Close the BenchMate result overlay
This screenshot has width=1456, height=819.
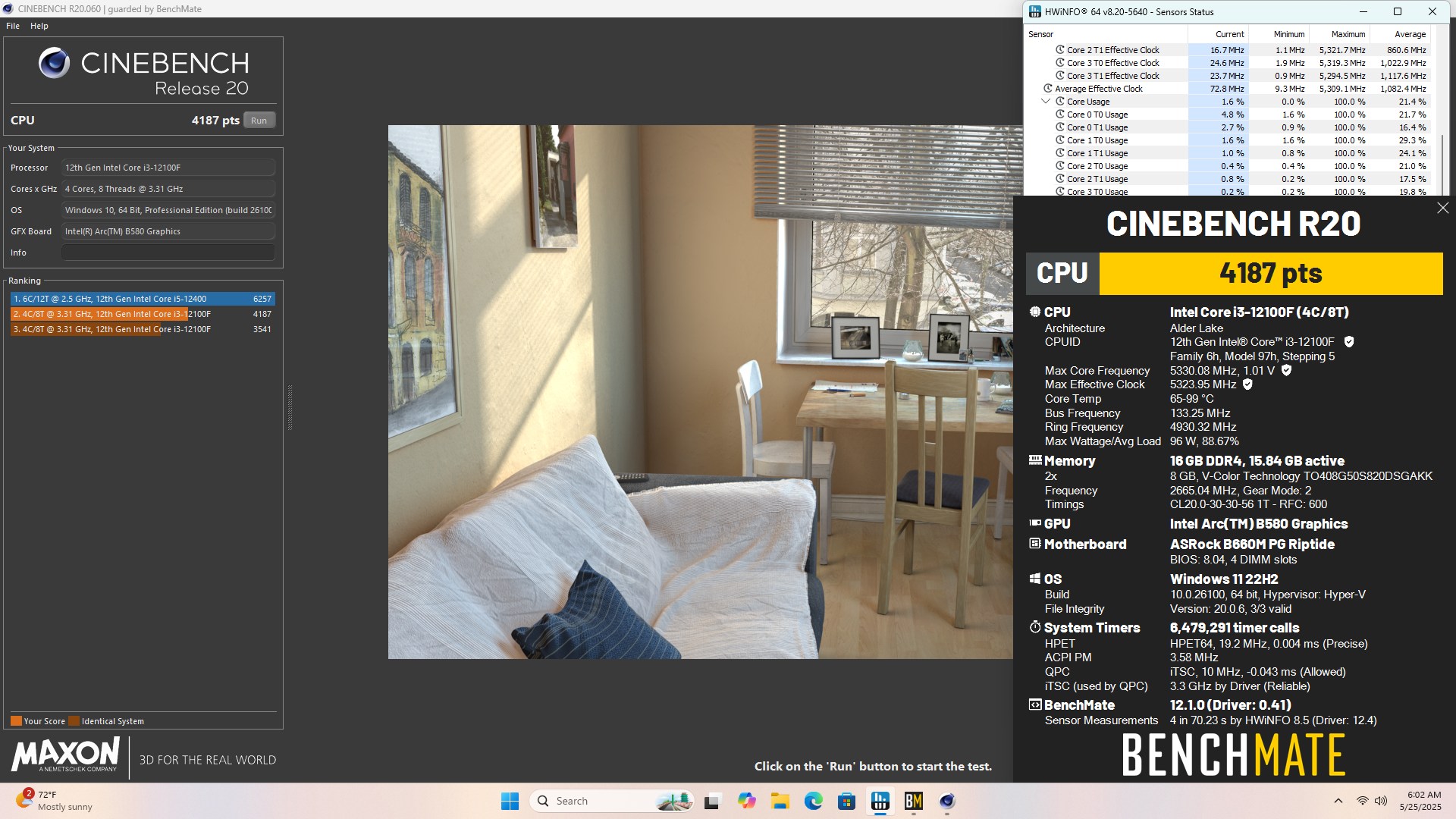[1442, 208]
